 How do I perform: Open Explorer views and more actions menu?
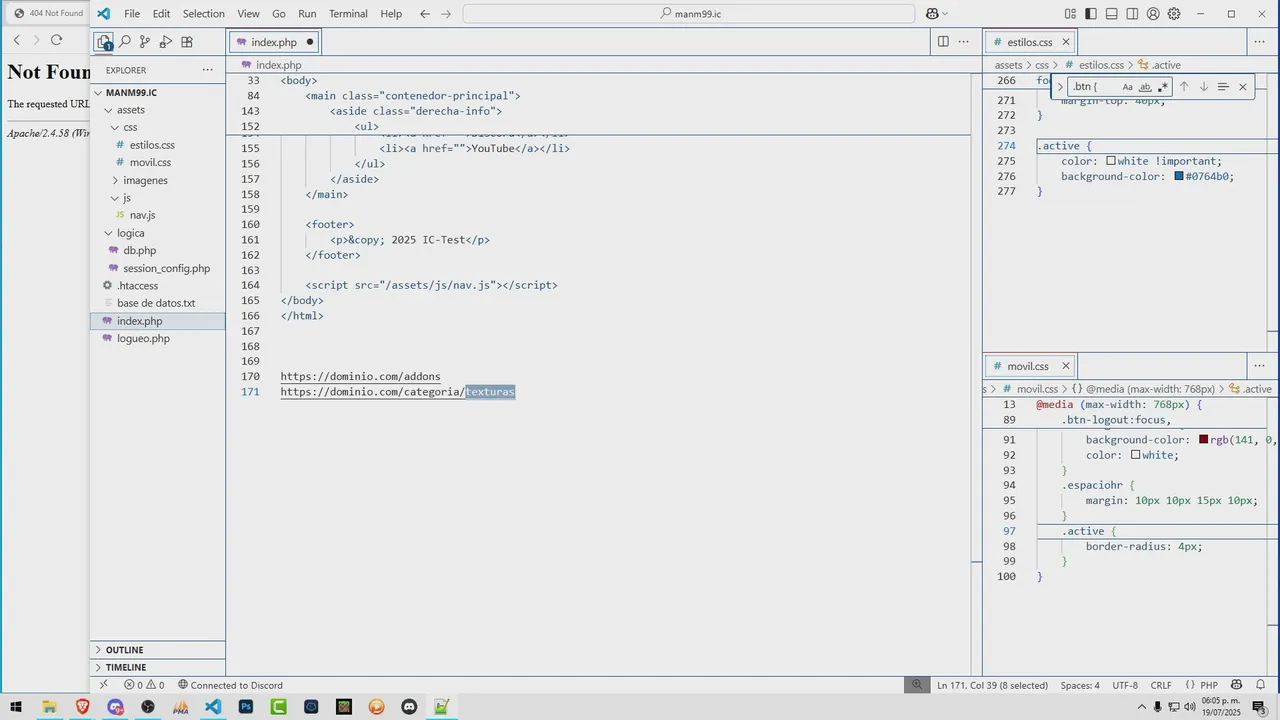208,70
